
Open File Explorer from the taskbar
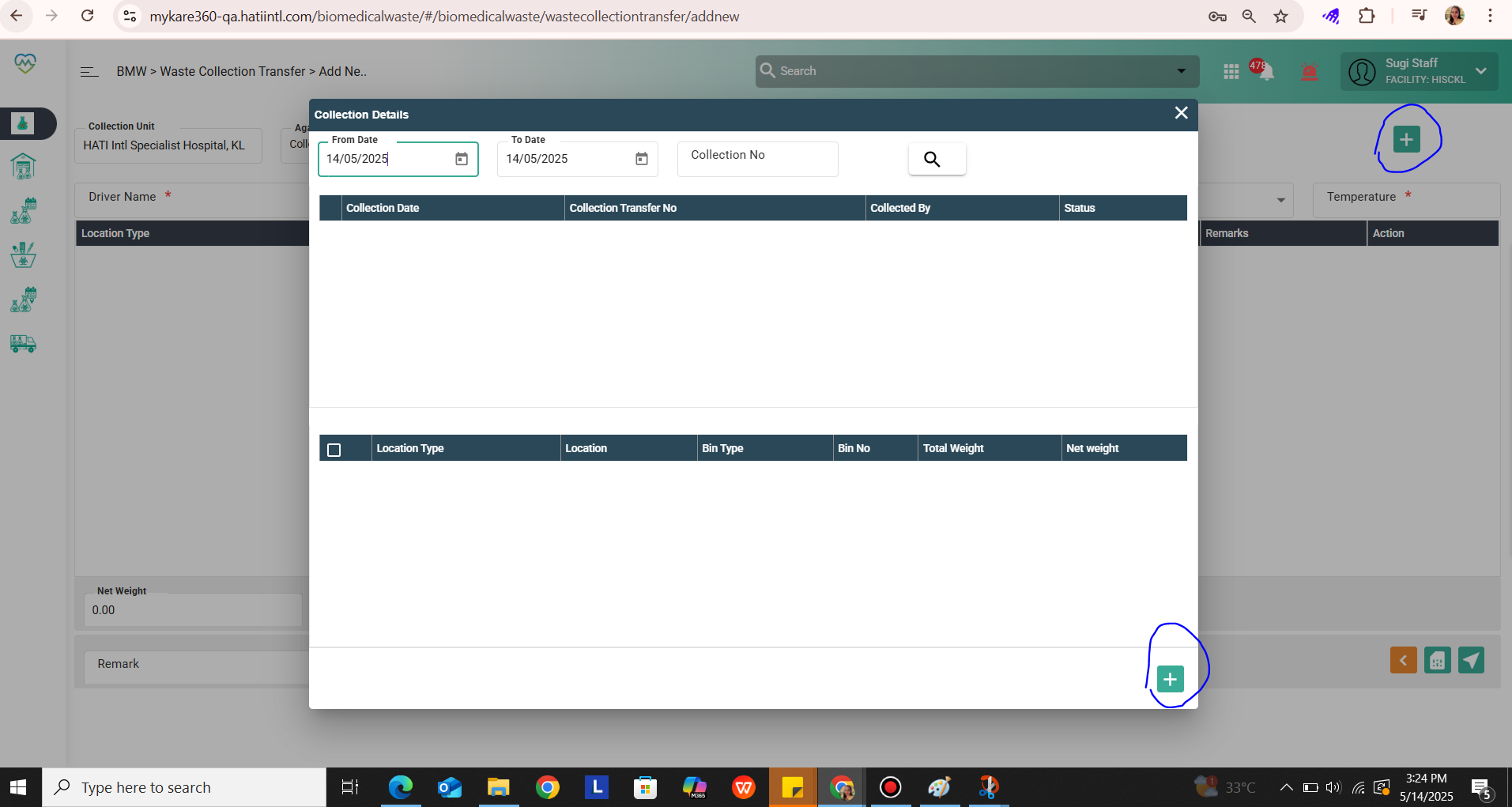tap(499, 787)
